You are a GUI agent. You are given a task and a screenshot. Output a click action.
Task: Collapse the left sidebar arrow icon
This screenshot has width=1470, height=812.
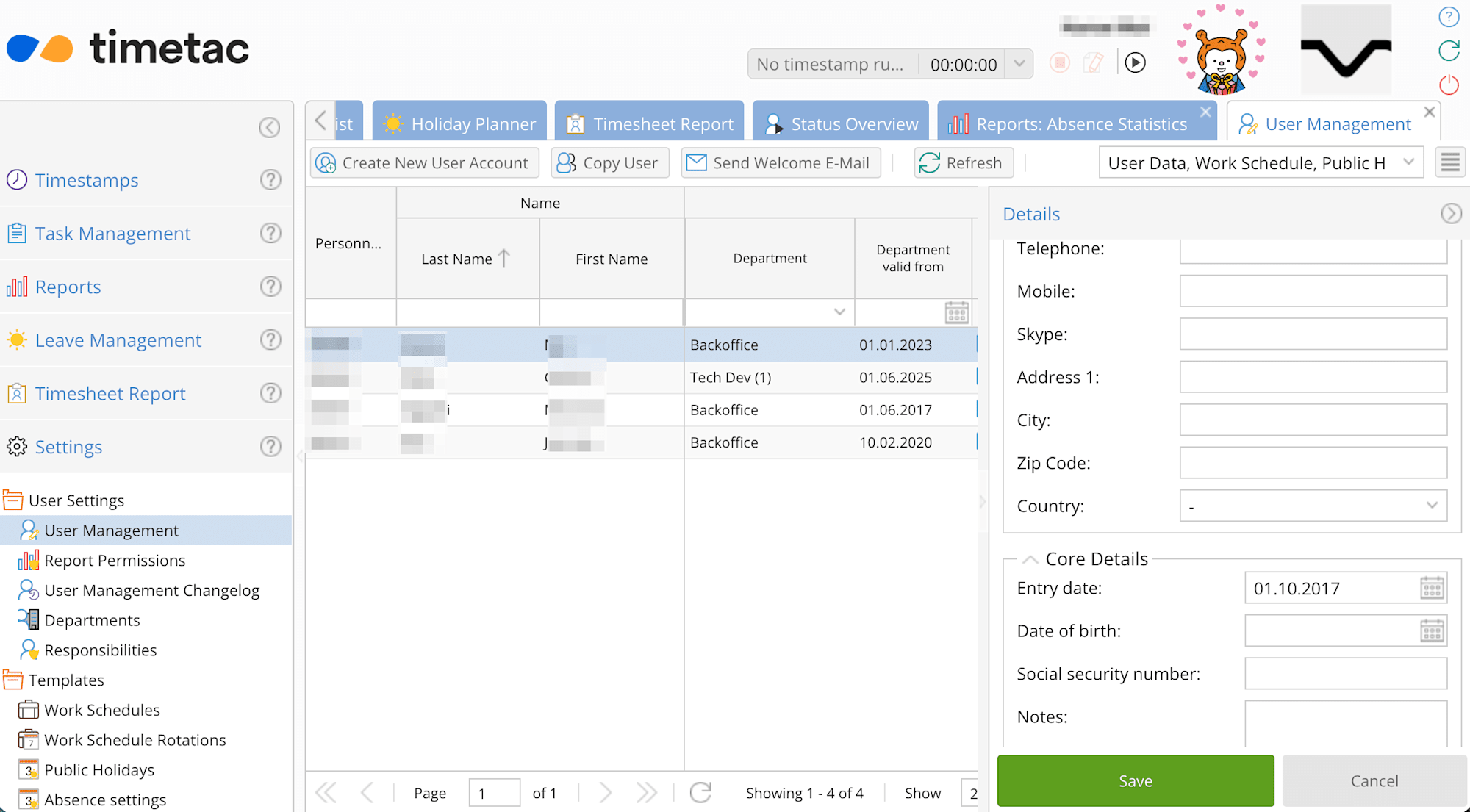tap(270, 127)
